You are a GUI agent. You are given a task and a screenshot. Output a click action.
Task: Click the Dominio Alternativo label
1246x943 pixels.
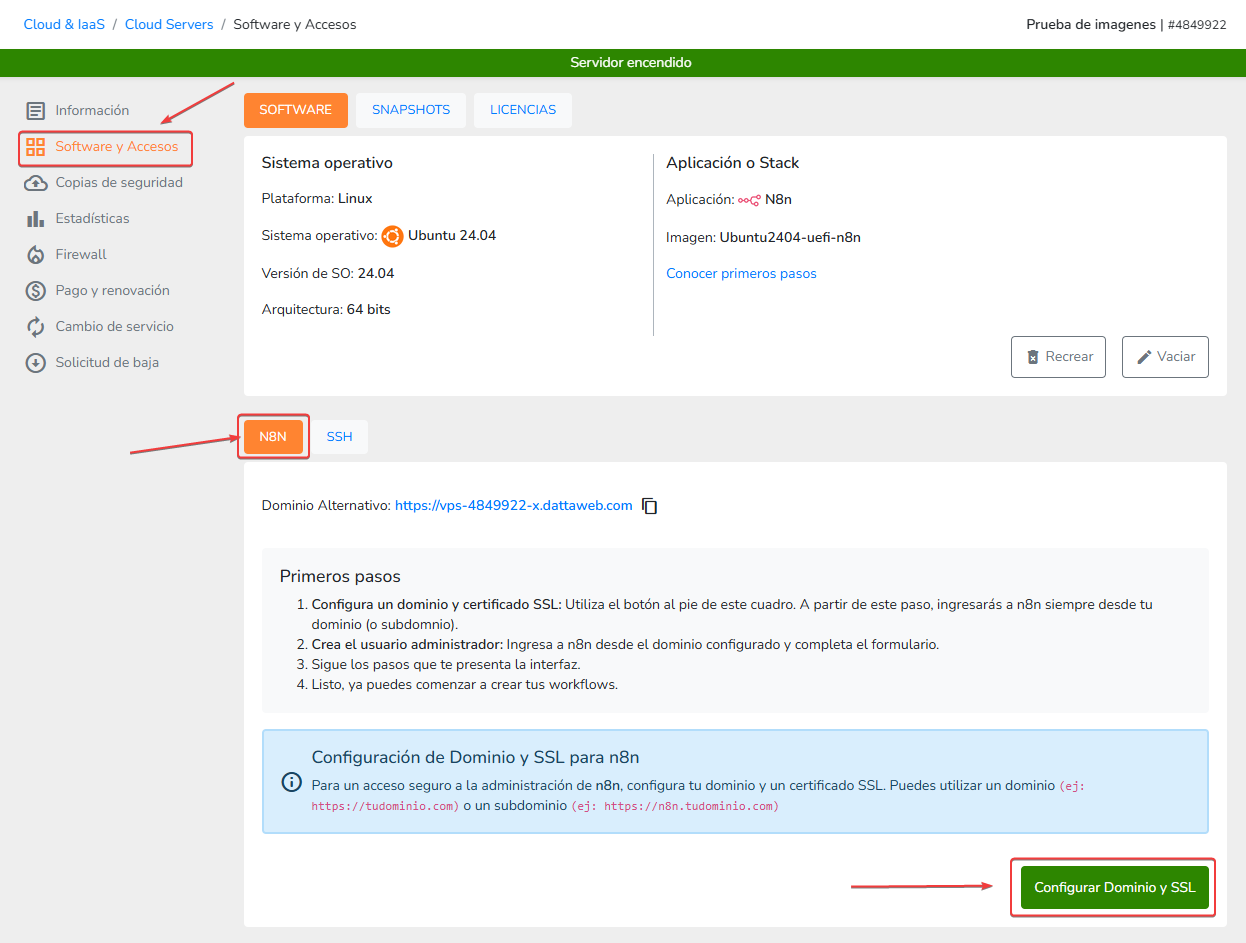coord(326,506)
